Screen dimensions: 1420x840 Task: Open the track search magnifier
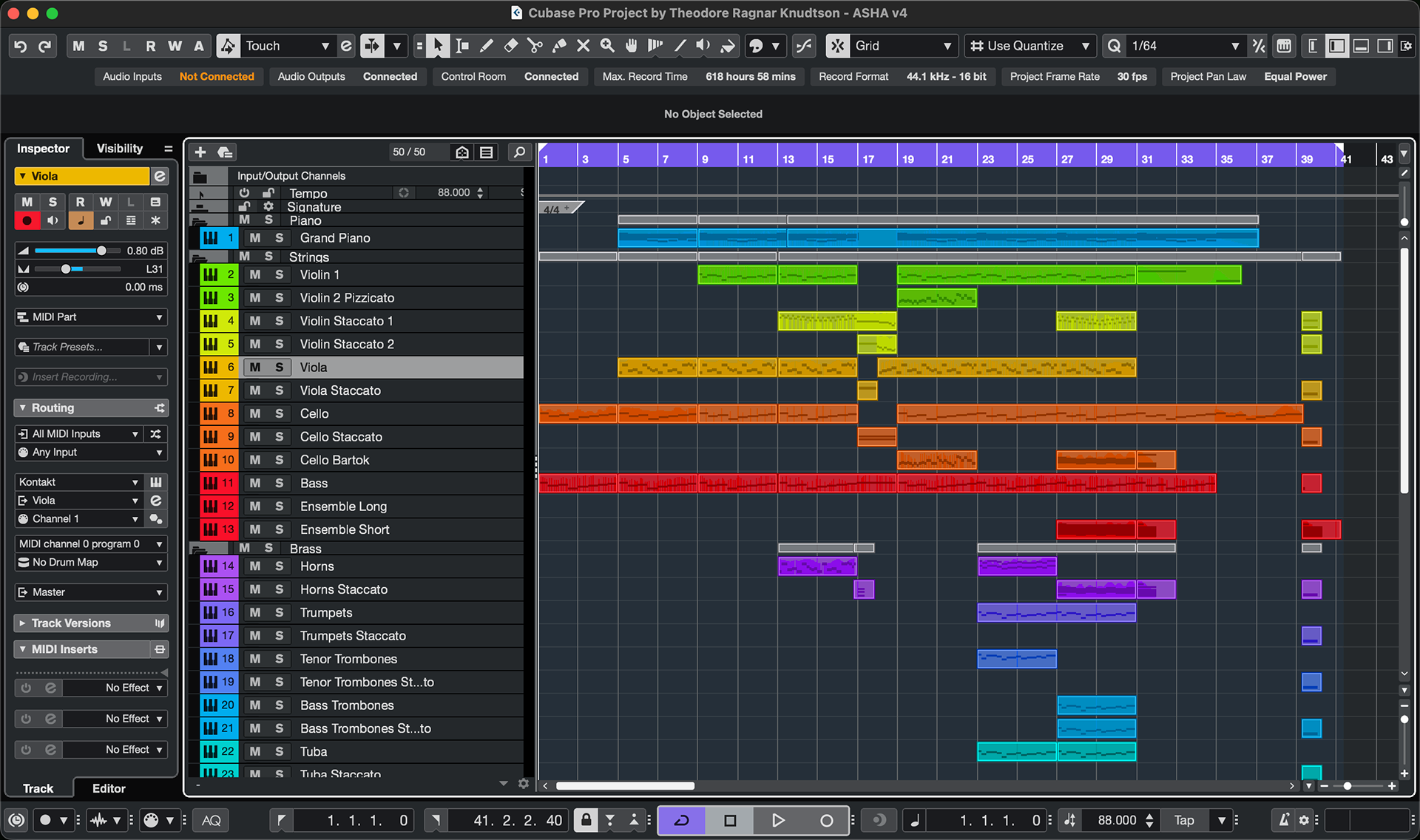tap(520, 152)
